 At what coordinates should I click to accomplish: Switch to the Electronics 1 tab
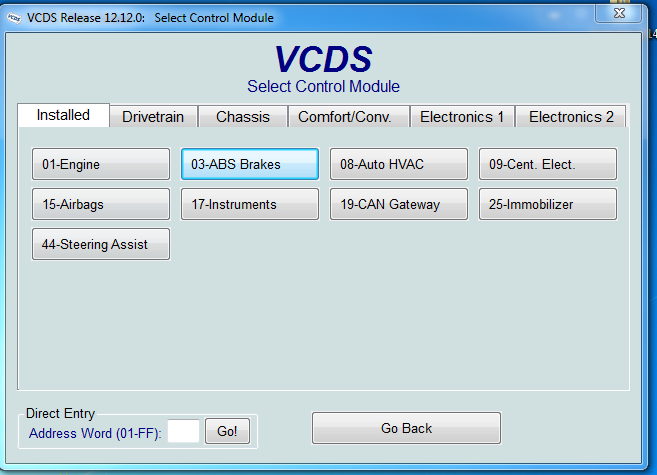tap(462, 117)
